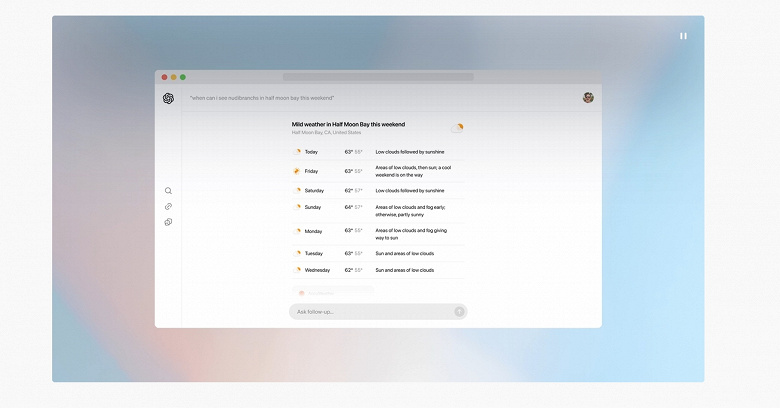Open the stacked cubes sidebar icon
Viewport: 780px width, 408px height.
pos(168,222)
